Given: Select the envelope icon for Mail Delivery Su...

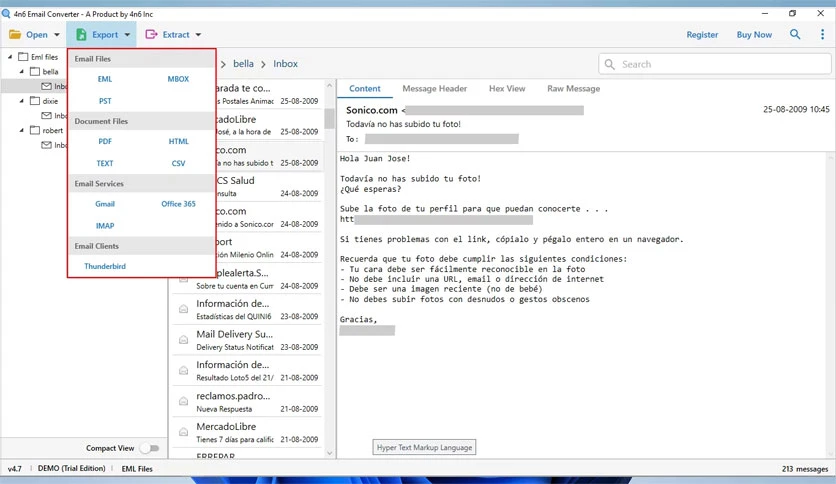Looking at the screenshot, I should pyautogui.click(x=183, y=340).
